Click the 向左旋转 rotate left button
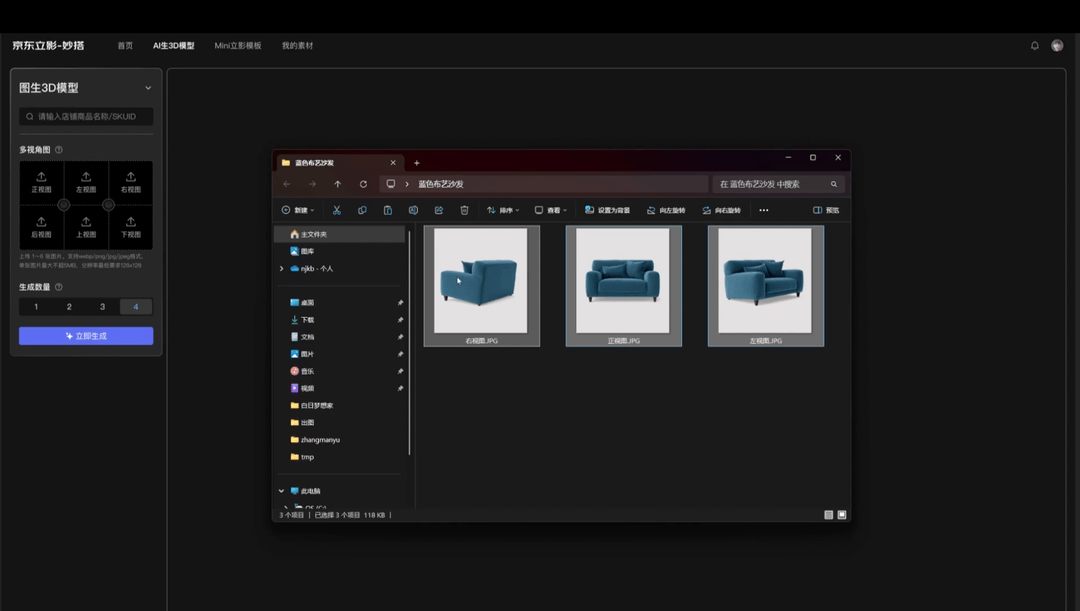 [x=666, y=210]
